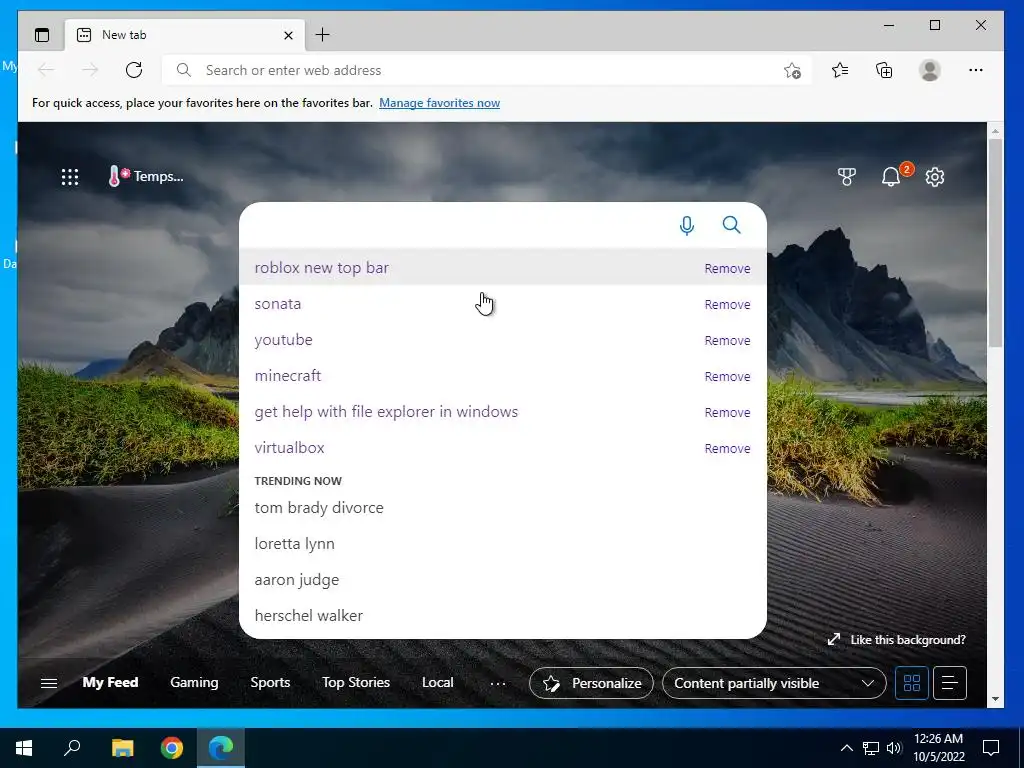This screenshot has height=768, width=1024.
Task: Open the app launcher grid icon
Action: (x=70, y=176)
